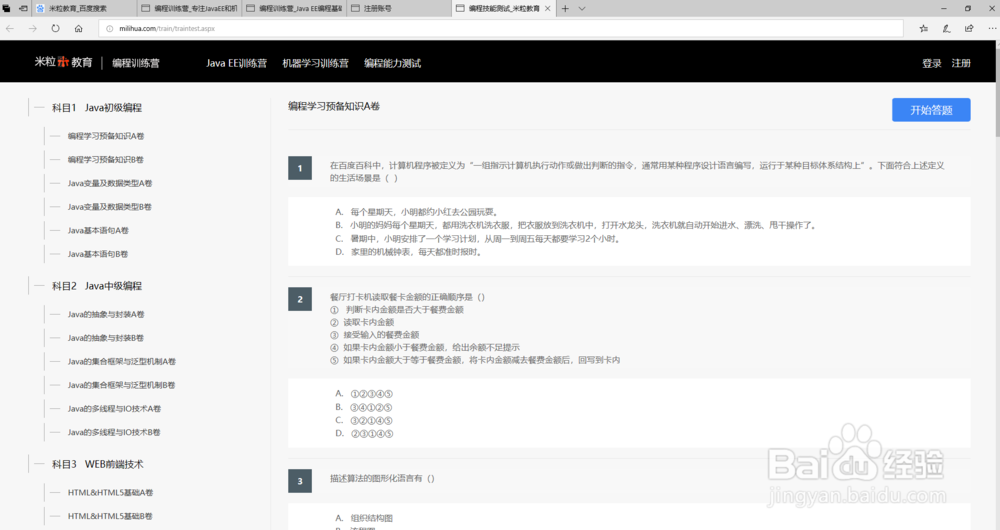Select option C 暑期中 for question 1

coord(478,239)
